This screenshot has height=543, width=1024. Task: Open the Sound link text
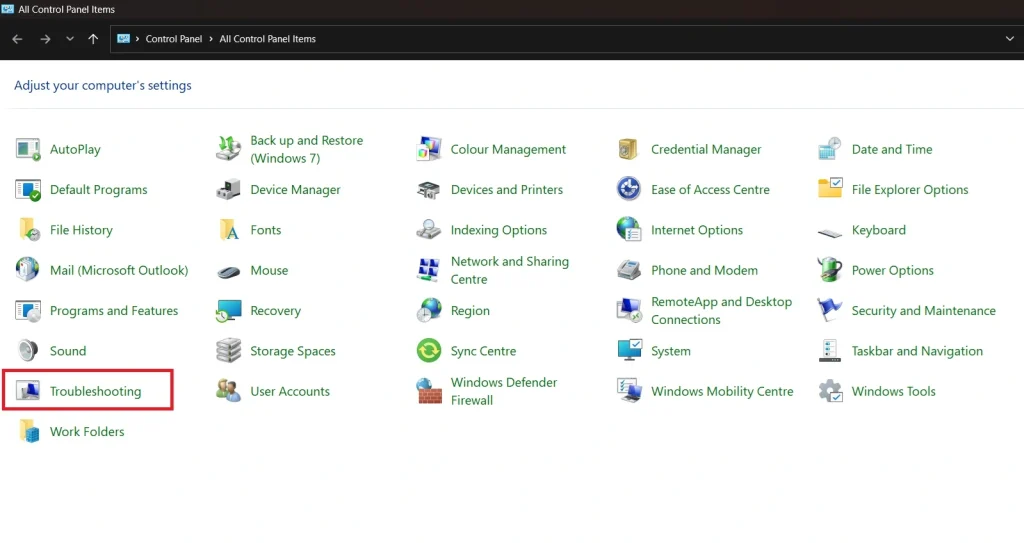coord(68,351)
